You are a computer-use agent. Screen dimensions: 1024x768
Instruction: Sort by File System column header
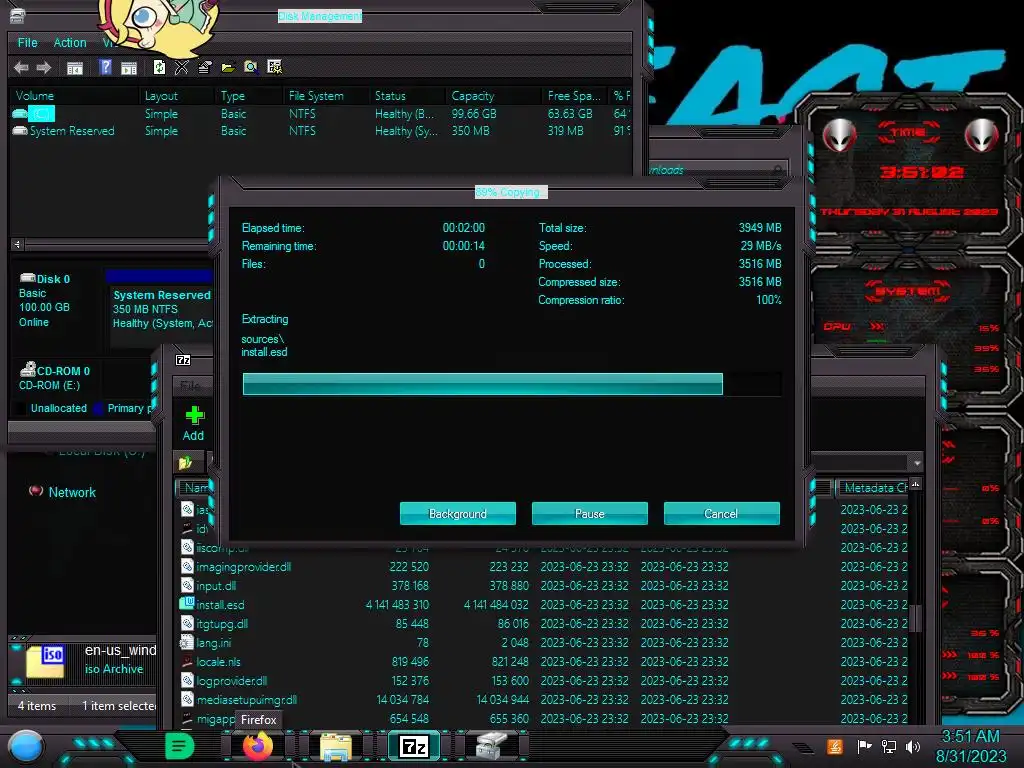(327, 96)
